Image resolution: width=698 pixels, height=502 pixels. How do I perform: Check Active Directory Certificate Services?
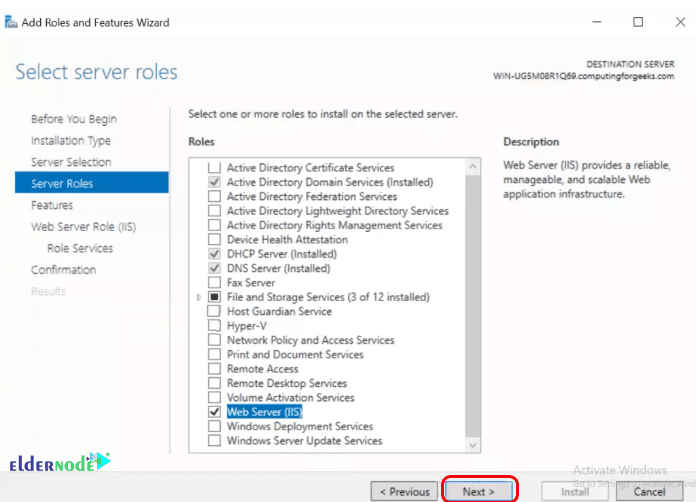[213, 168]
